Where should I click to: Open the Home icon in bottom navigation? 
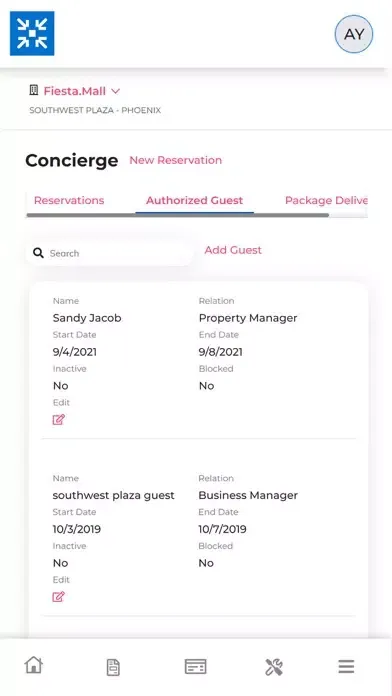(34, 665)
